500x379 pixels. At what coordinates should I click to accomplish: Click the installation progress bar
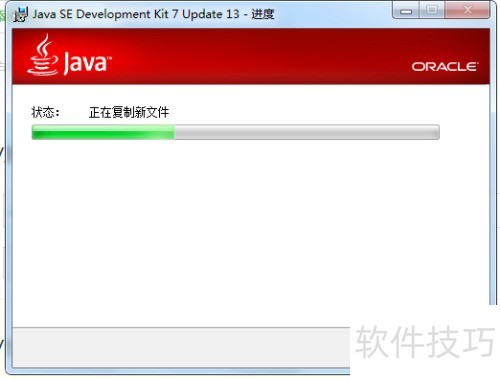tap(236, 132)
